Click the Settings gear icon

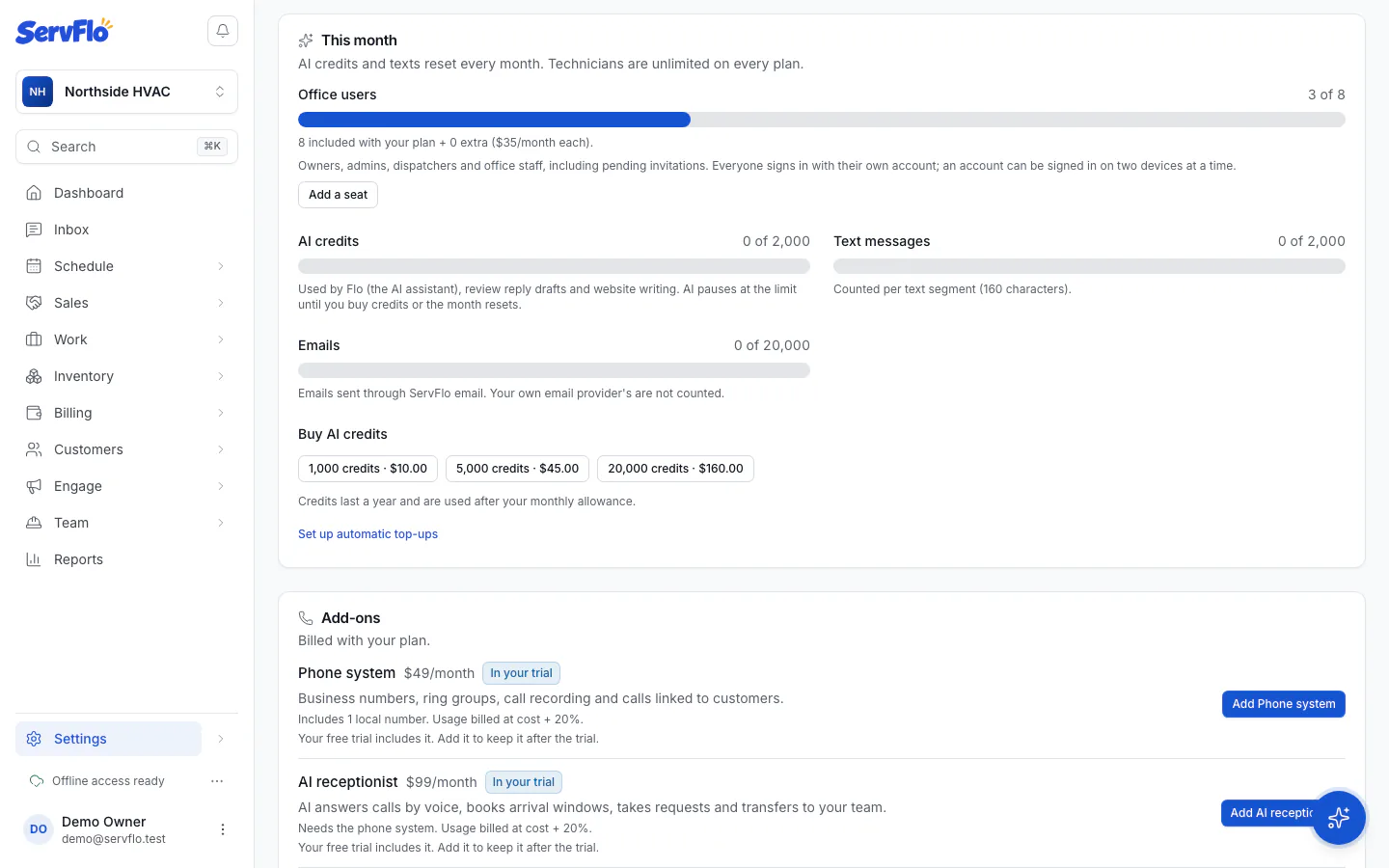[x=34, y=739]
